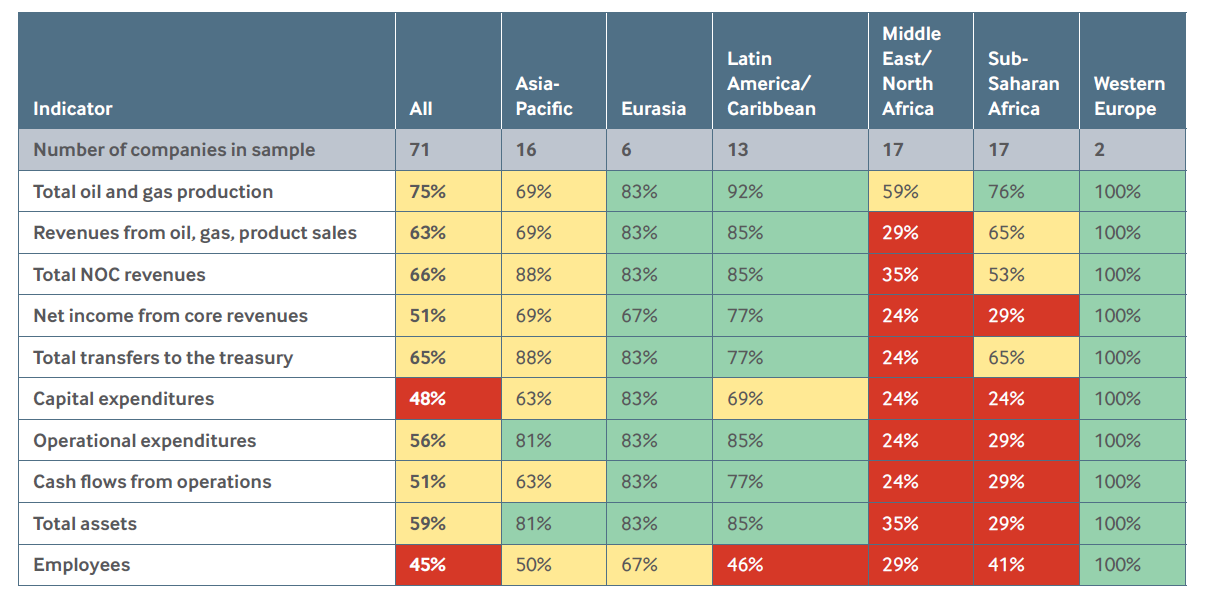The height and width of the screenshot is (610, 1212).
Task: Select the Total NOC revenues row label
Action: point(119,274)
